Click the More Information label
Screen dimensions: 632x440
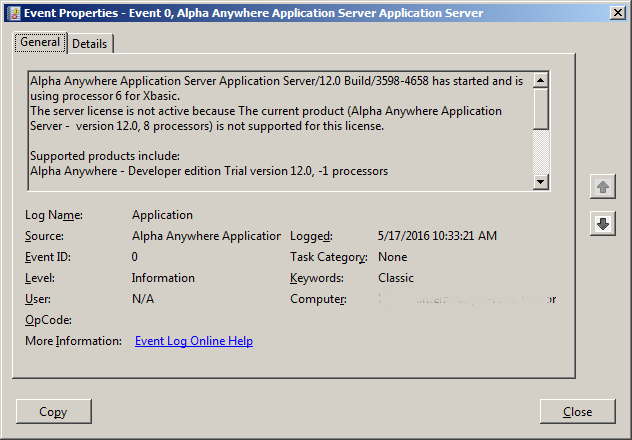coord(73,341)
